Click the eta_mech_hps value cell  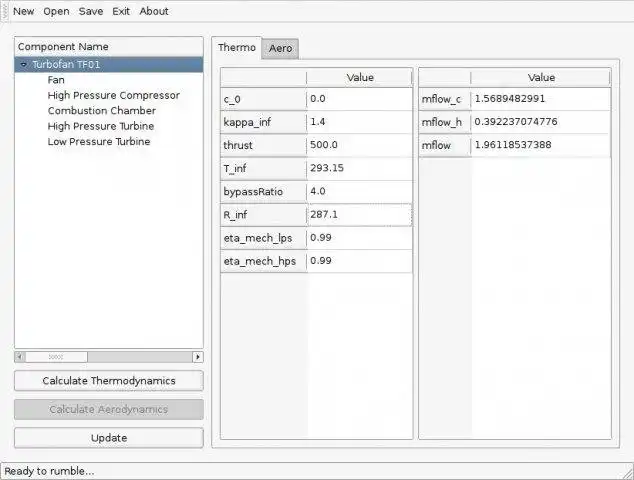click(x=359, y=261)
